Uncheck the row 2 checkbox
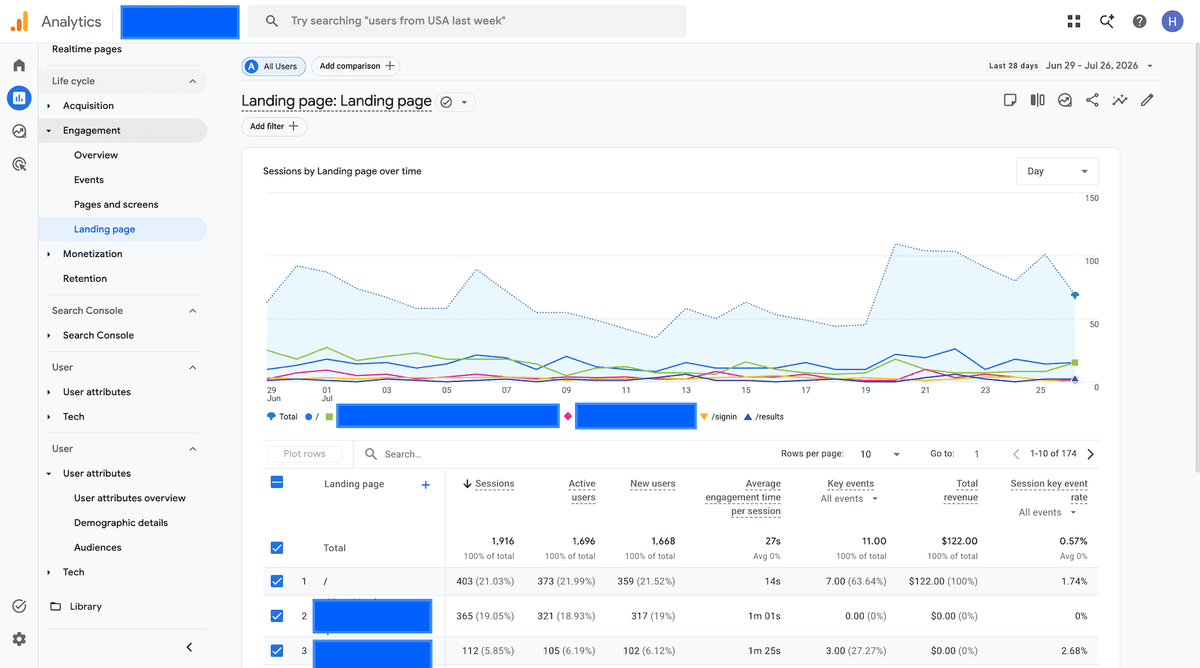The image size is (1200, 668). 277,616
